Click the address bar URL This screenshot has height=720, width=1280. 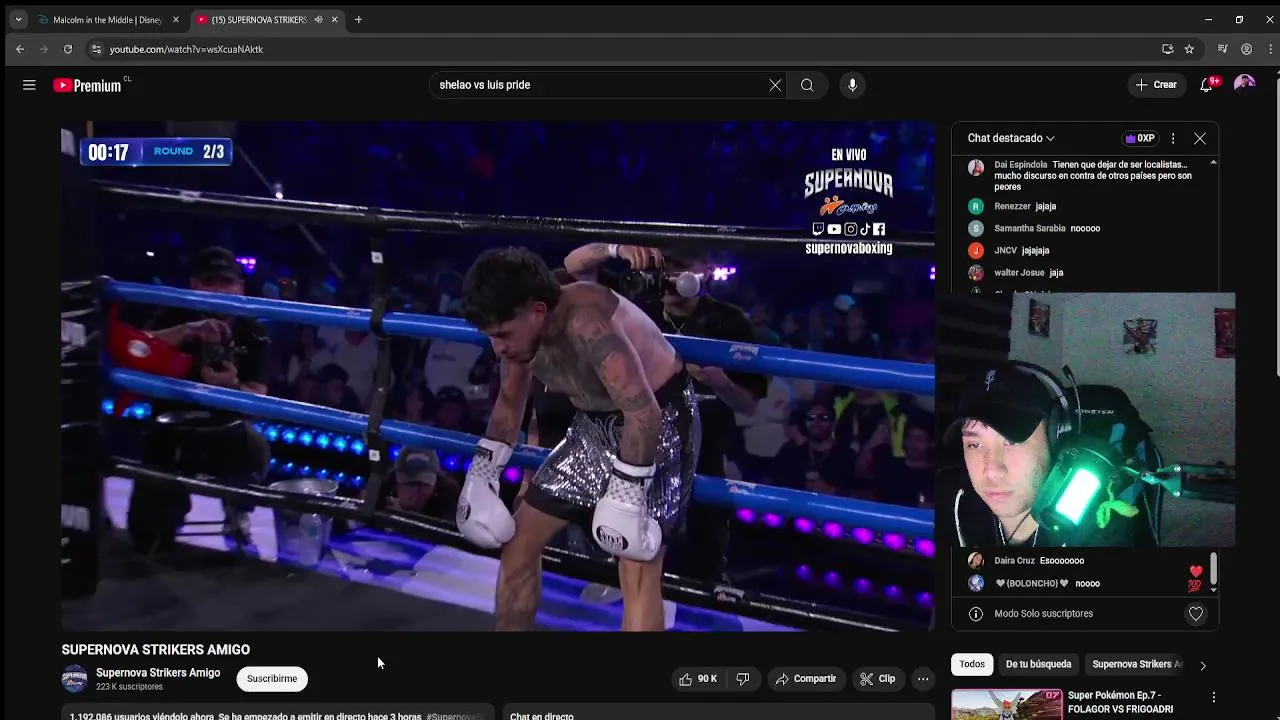point(187,49)
